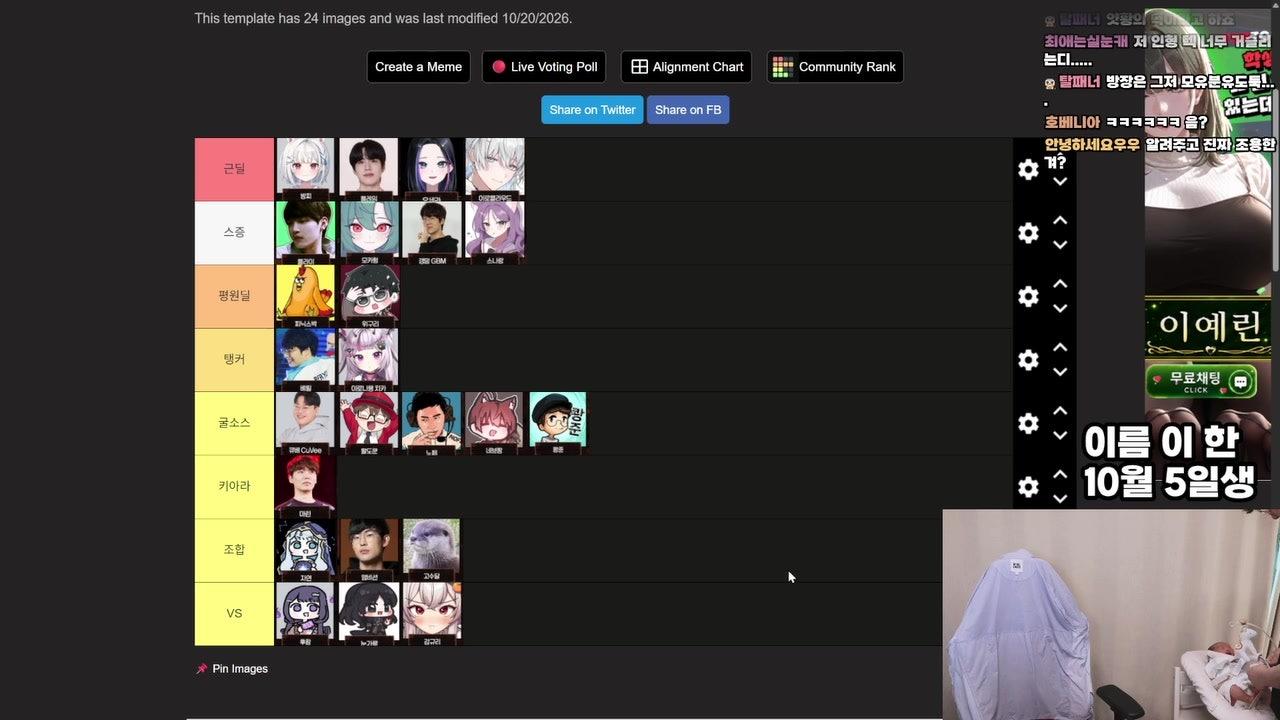Select the Cuvee-captioned image in 굴소스 row
The image size is (1280, 720).
tap(305, 423)
